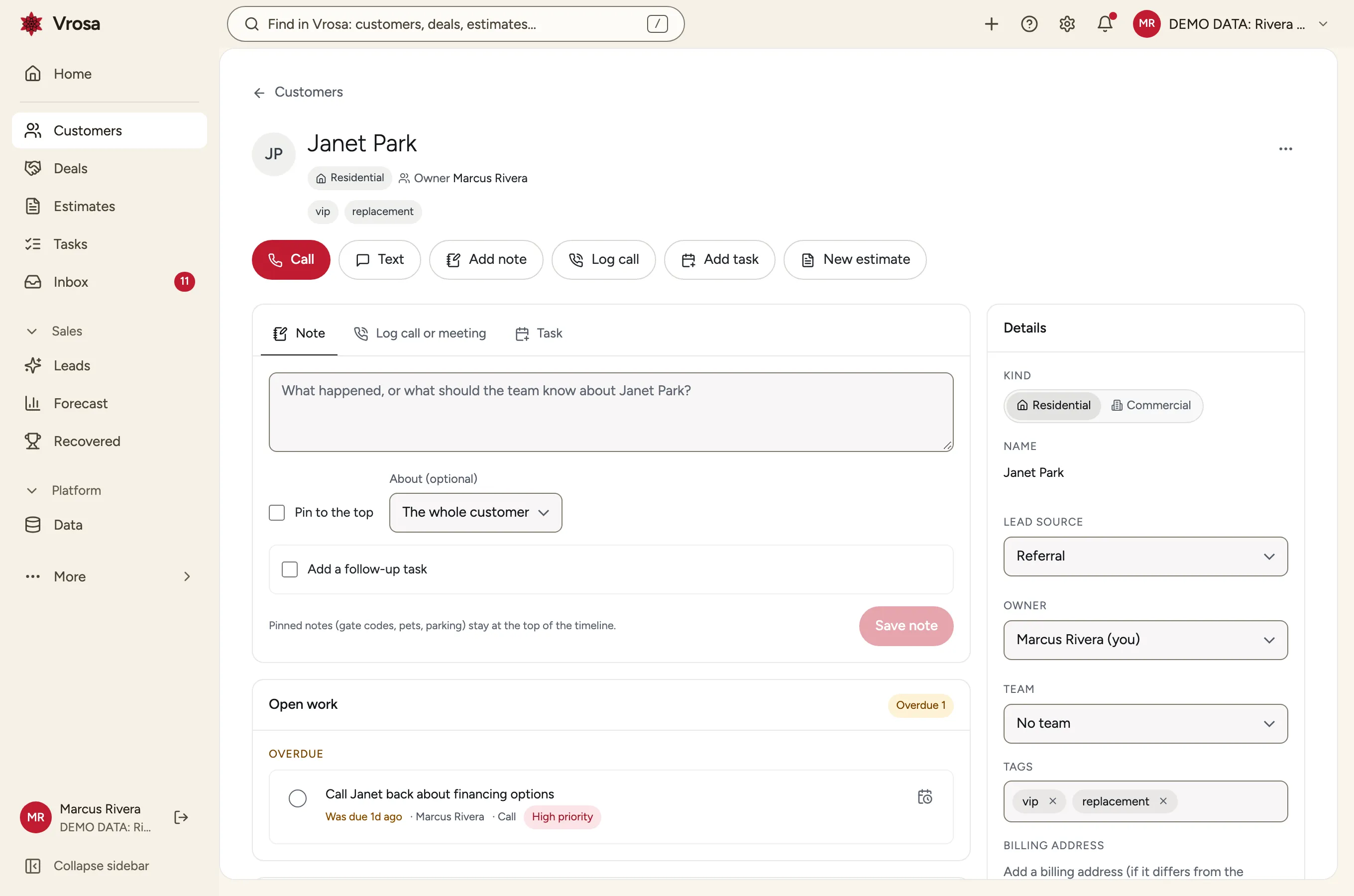Go to Home in the sidebar
The height and width of the screenshot is (896, 1354).
tap(110, 74)
